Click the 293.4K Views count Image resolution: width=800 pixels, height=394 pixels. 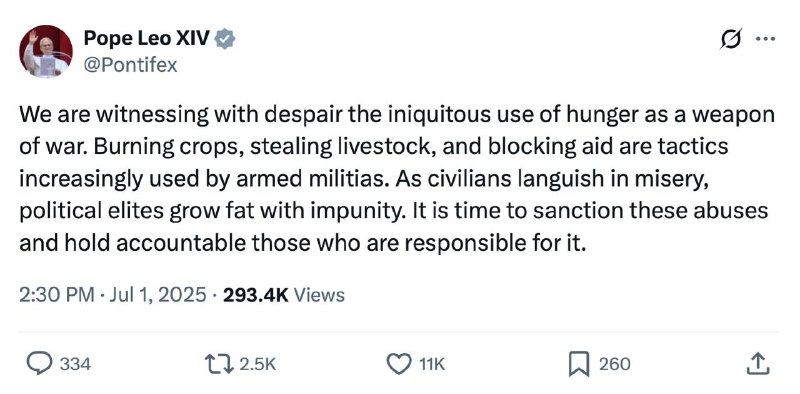coord(284,295)
